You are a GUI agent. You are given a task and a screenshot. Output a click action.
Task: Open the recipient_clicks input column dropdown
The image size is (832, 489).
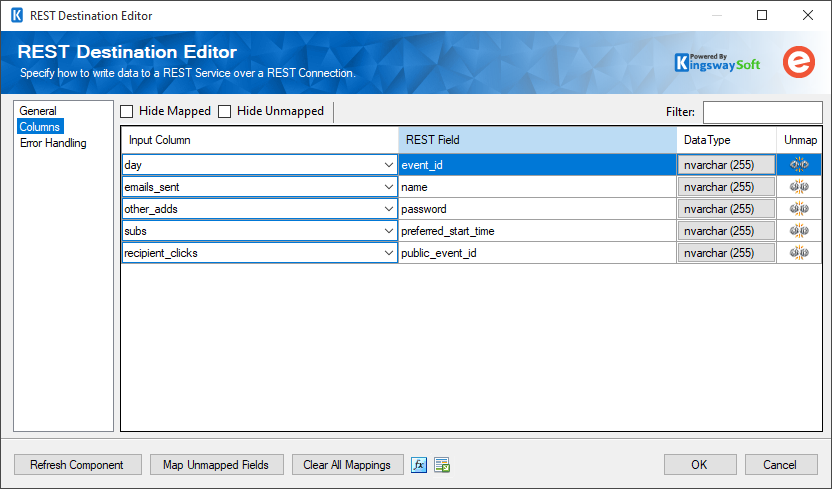(388, 253)
